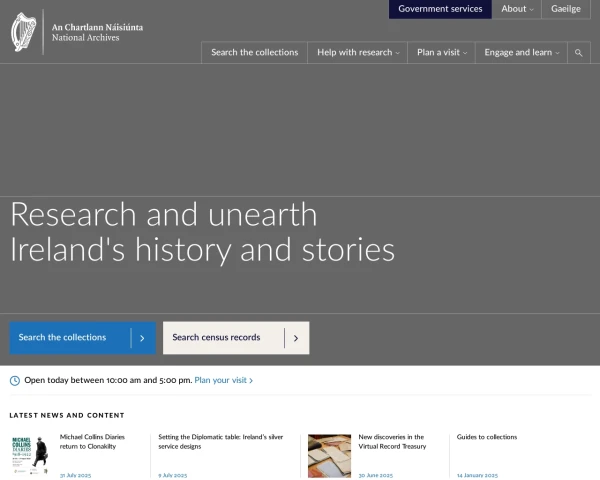
Task: Expand the Engage and learn menu
Action: 522,53
